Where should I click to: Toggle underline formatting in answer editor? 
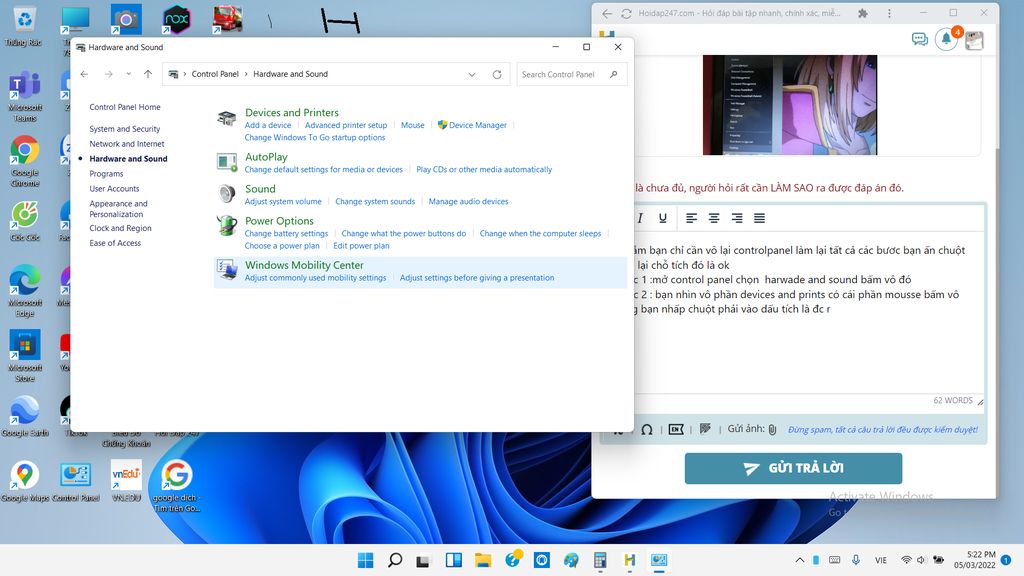coord(663,218)
